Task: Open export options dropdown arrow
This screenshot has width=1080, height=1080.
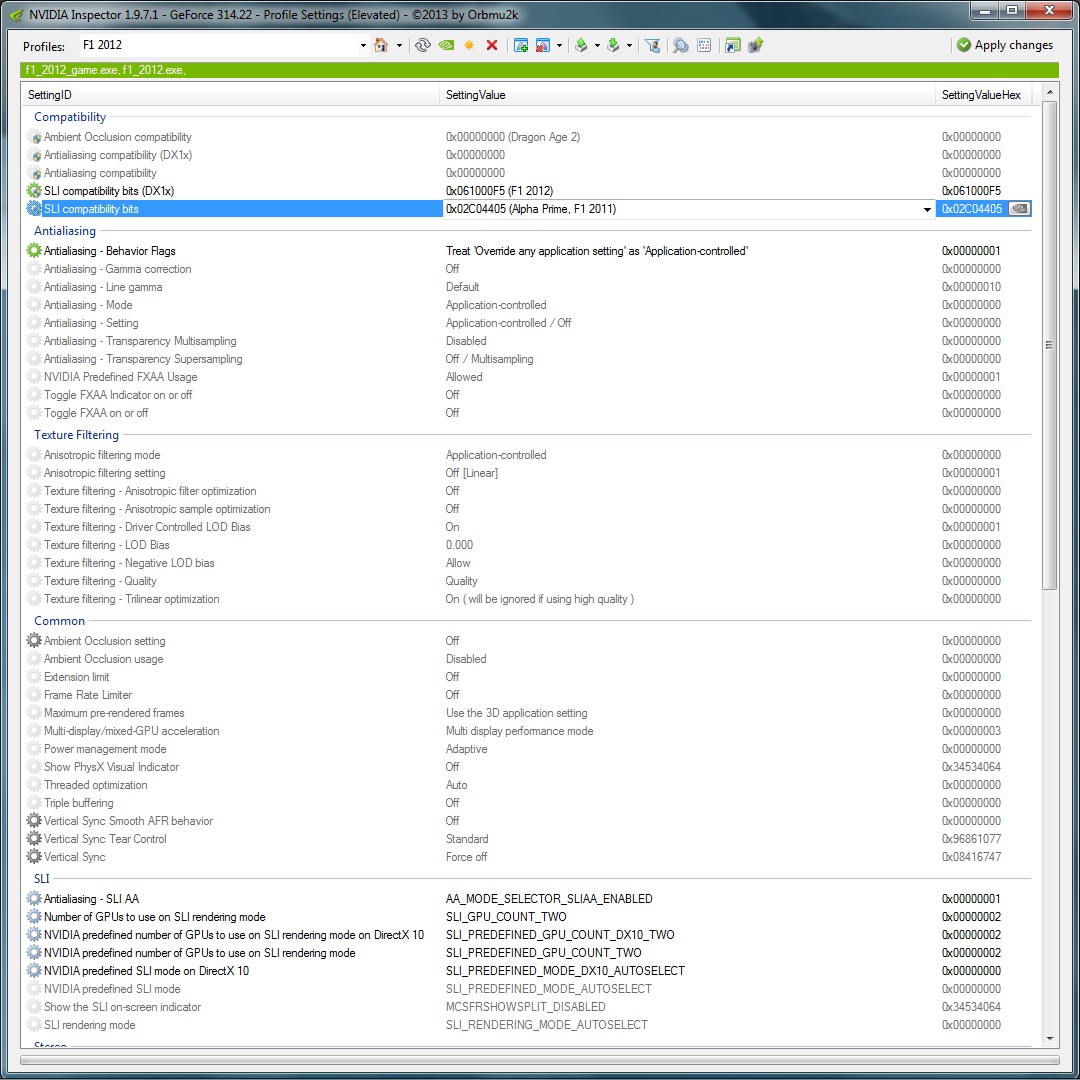Action: click(x=597, y=46)
